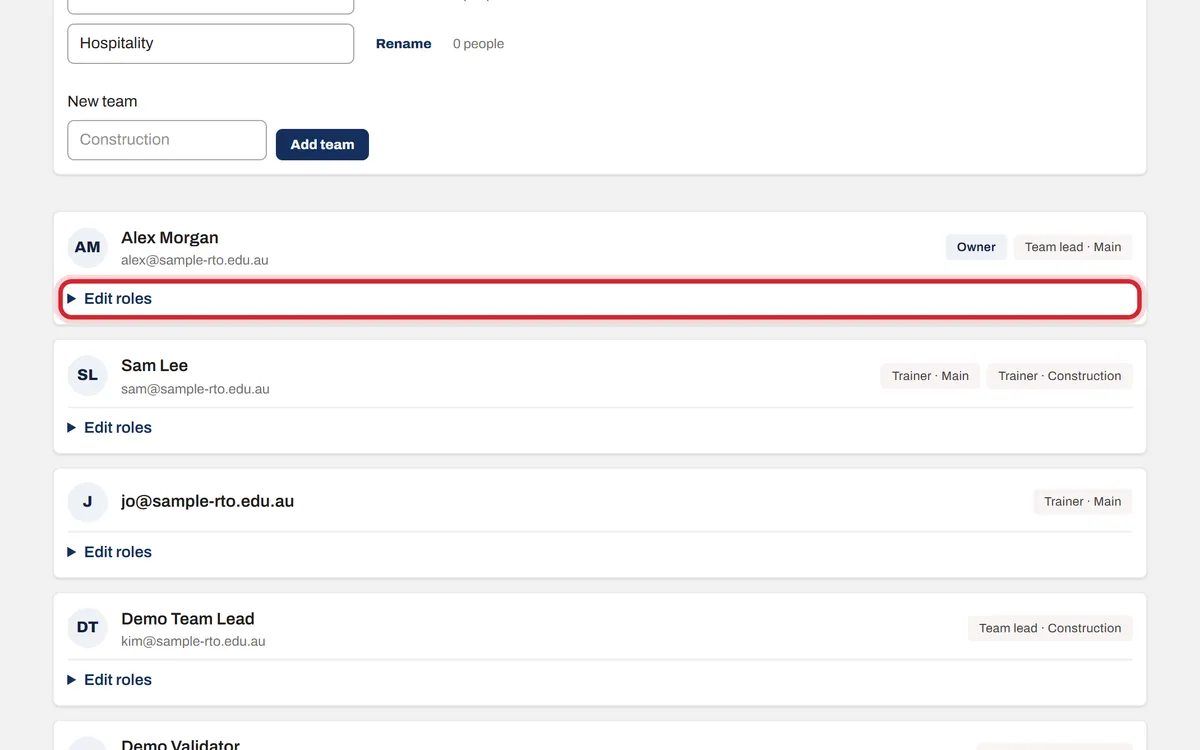Click the Add team button

(322, 144)
